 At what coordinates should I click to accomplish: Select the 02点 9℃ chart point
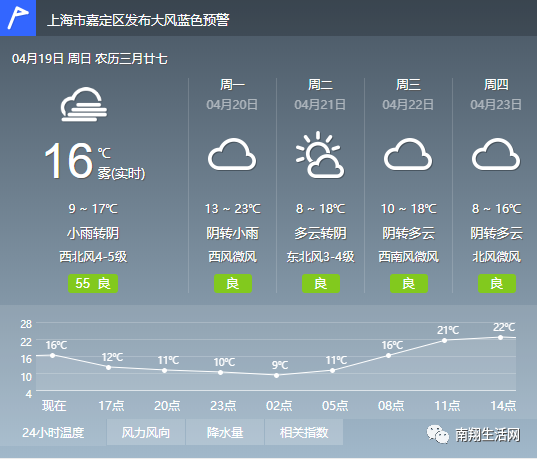click(x=276, y=375)
